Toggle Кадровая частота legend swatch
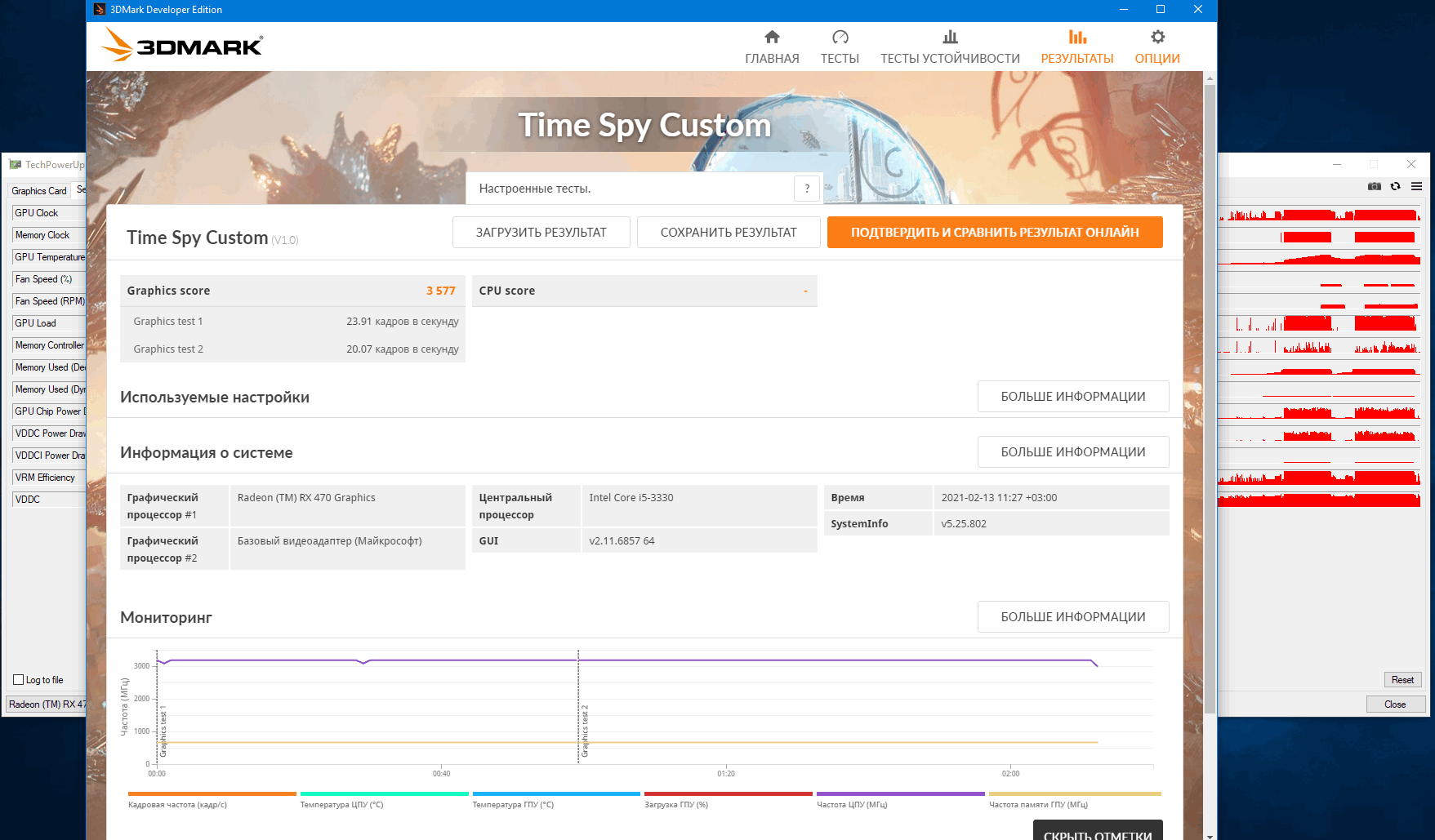 tap(212, 793)
